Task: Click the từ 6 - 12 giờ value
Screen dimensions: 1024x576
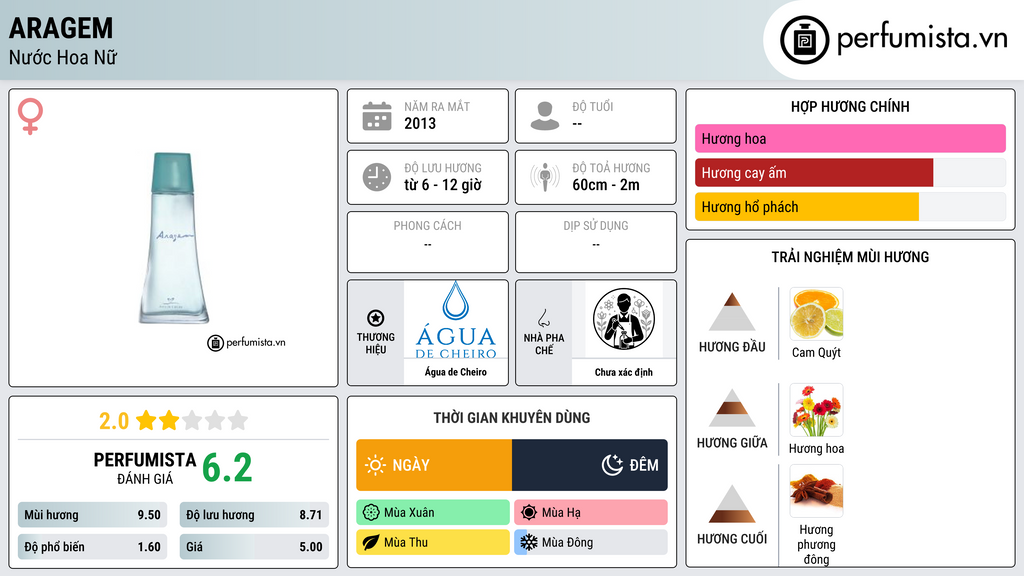Action: [443, 185]
